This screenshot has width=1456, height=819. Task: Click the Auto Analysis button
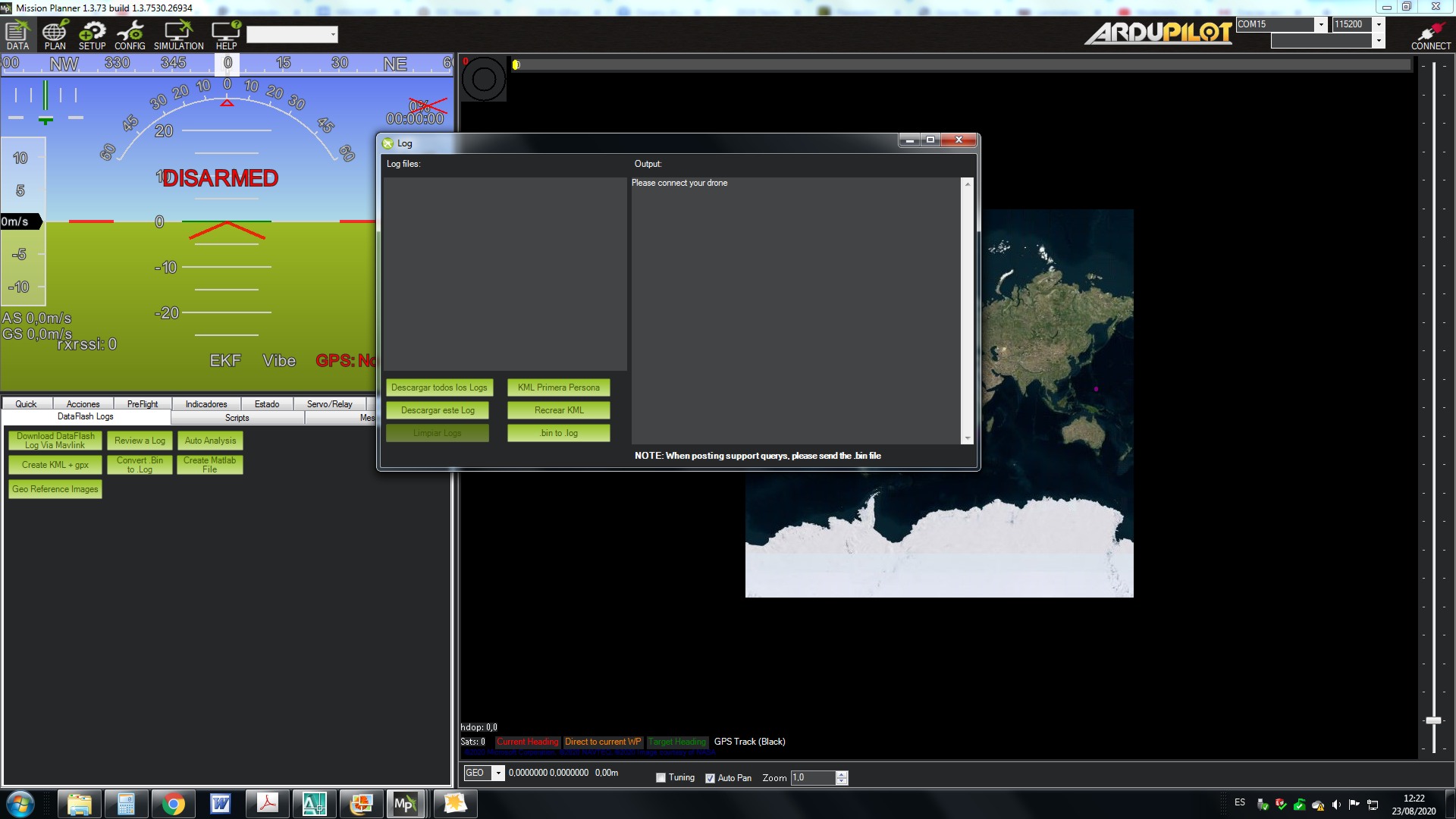point(210,441)
